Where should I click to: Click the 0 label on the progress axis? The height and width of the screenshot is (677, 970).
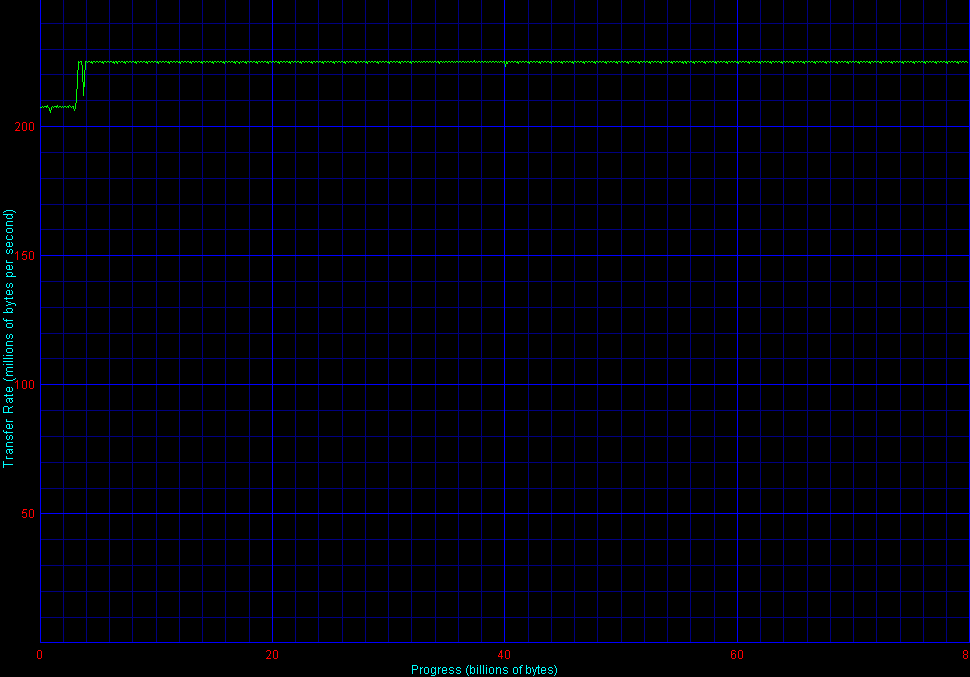coord(40,655)
